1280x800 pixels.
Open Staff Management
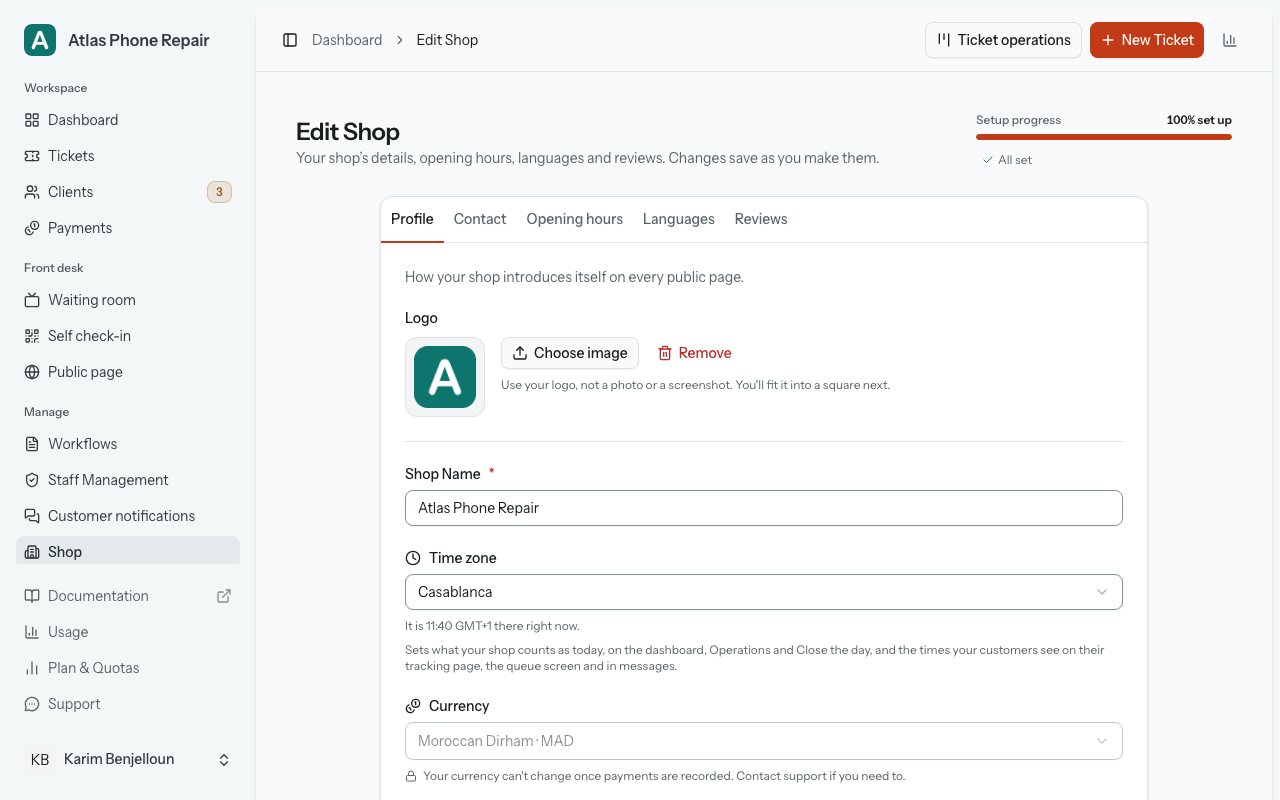click(128, 480)
